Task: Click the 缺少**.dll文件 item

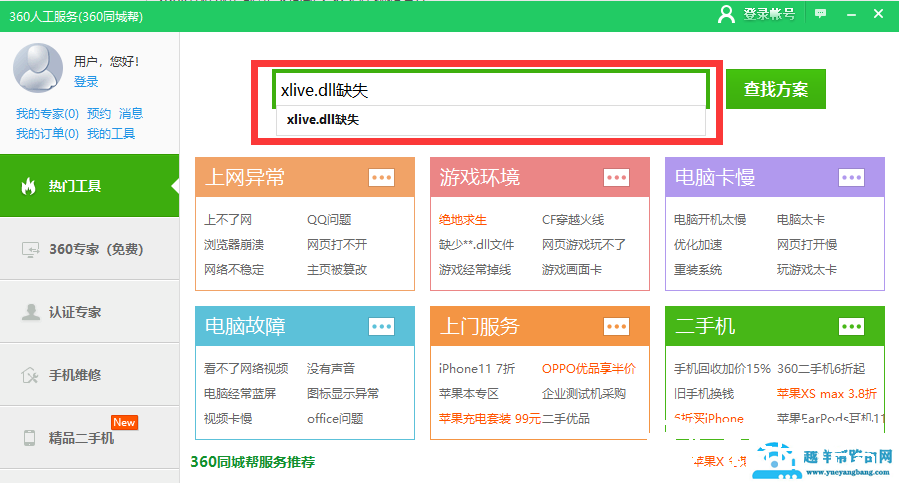Action: [476, 245]
